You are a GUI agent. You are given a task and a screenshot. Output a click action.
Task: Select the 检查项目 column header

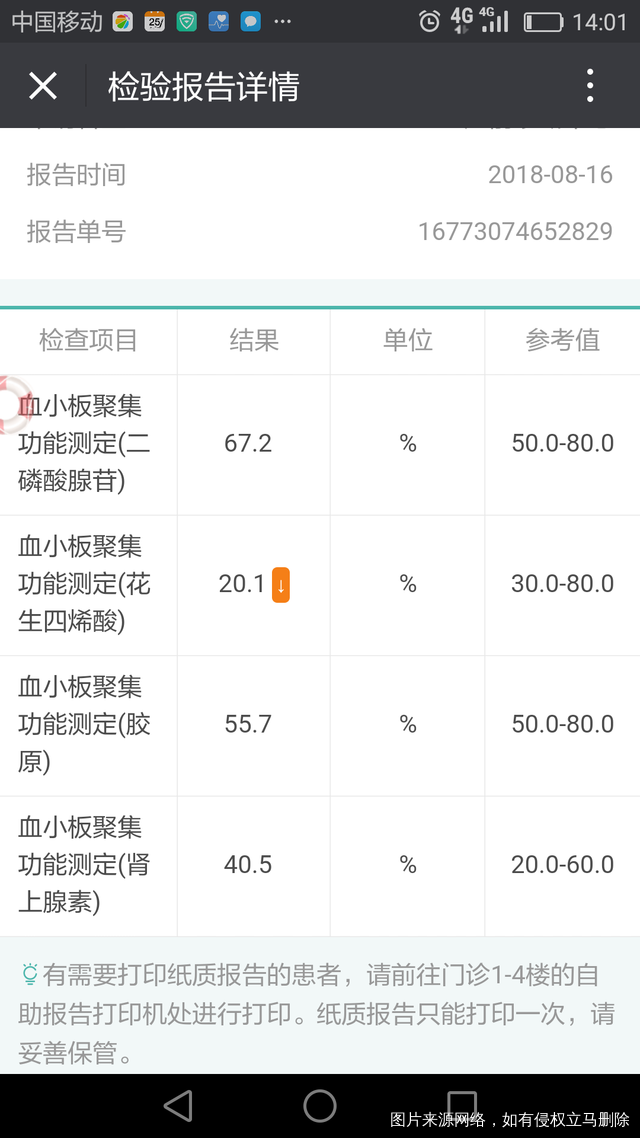pyautogui.click(x=88, y=341)
